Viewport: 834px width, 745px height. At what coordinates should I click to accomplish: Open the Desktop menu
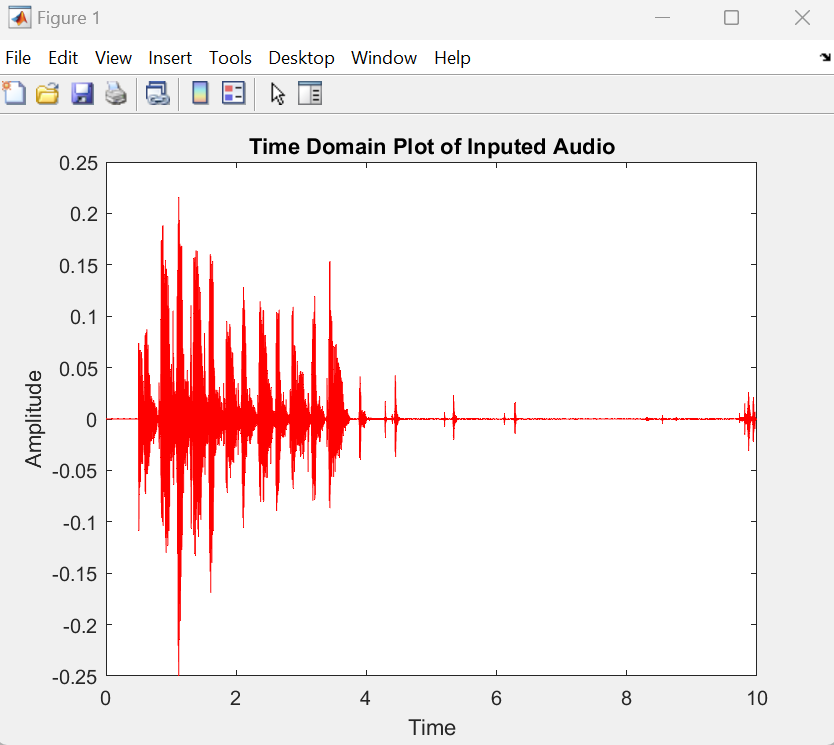click(x=301, y=57)
